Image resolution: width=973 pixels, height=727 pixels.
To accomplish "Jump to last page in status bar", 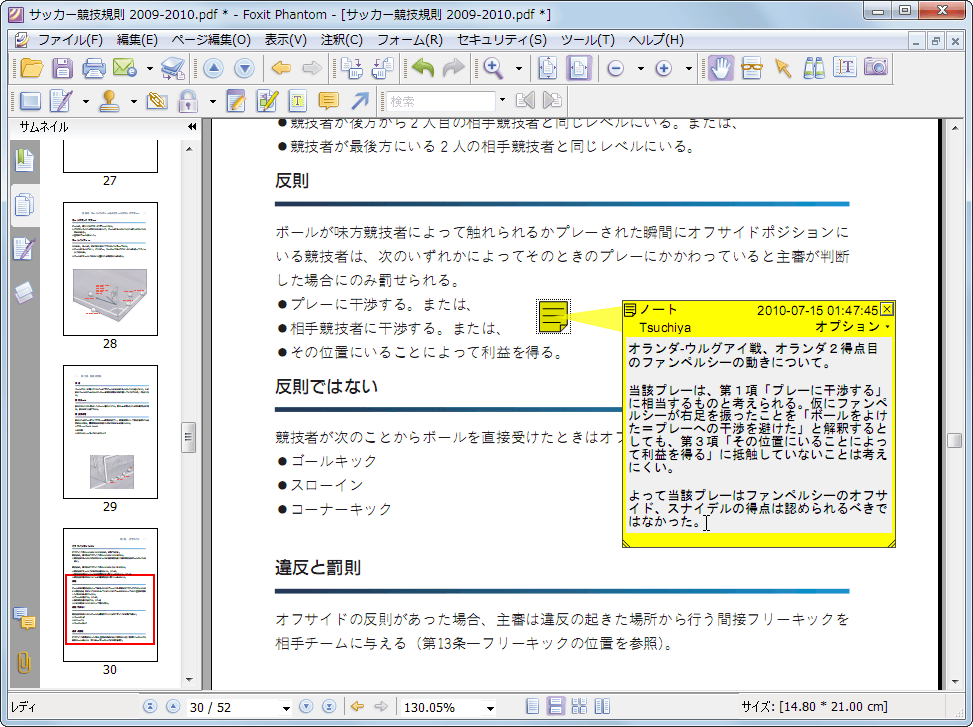I will (x=329, y=707).
